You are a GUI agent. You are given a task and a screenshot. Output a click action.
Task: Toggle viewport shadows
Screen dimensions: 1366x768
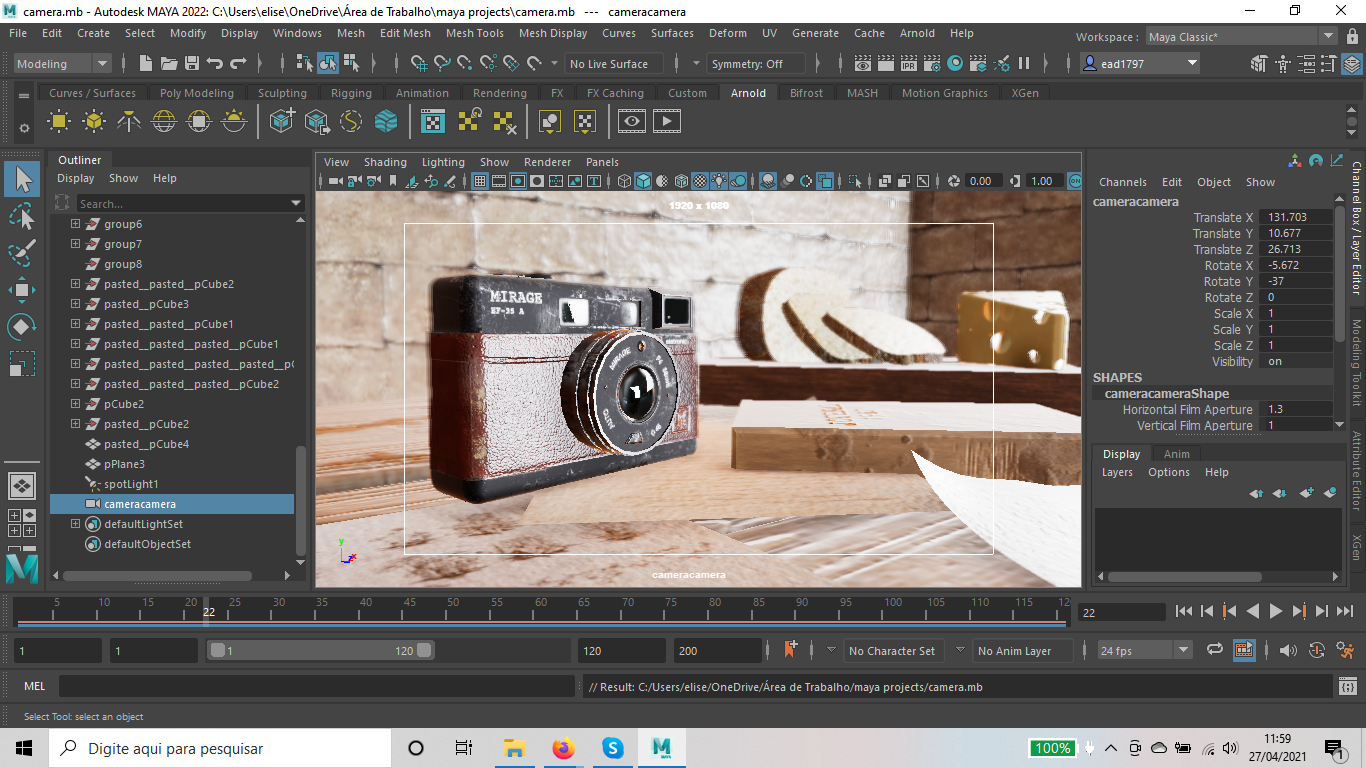[738, 181]
